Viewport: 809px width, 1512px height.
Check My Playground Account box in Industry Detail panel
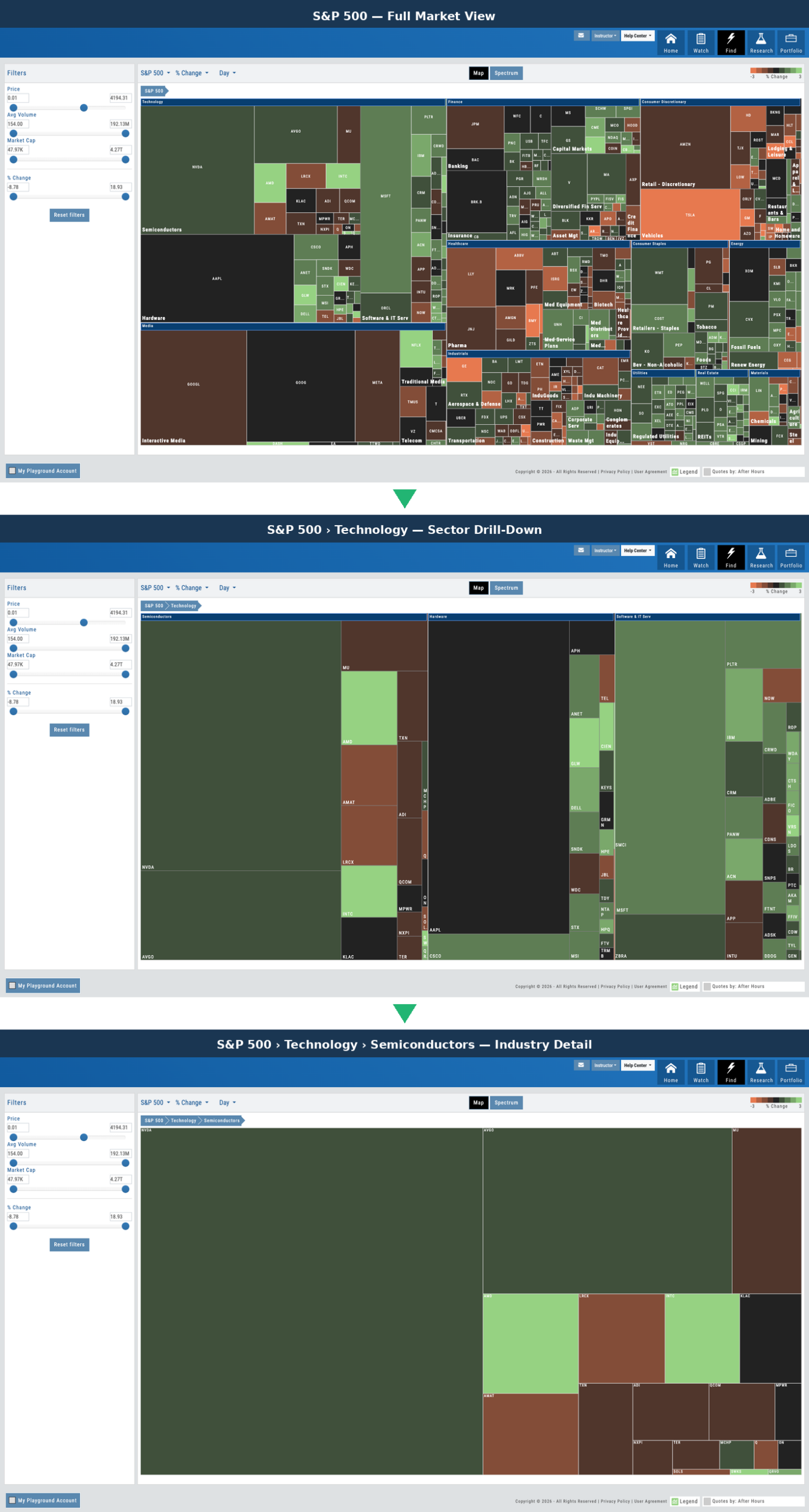pos(12,1500)
